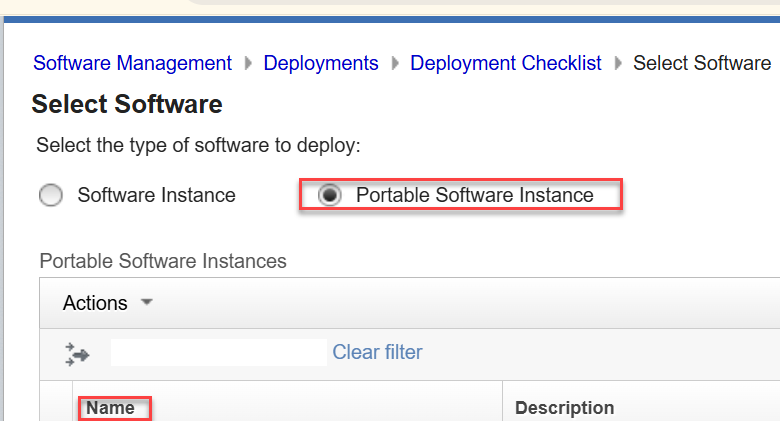Click the Select Software breadcrumb item
Image resolution: width=780 pixels, height=421 pixels.
(x=702, y=64)
